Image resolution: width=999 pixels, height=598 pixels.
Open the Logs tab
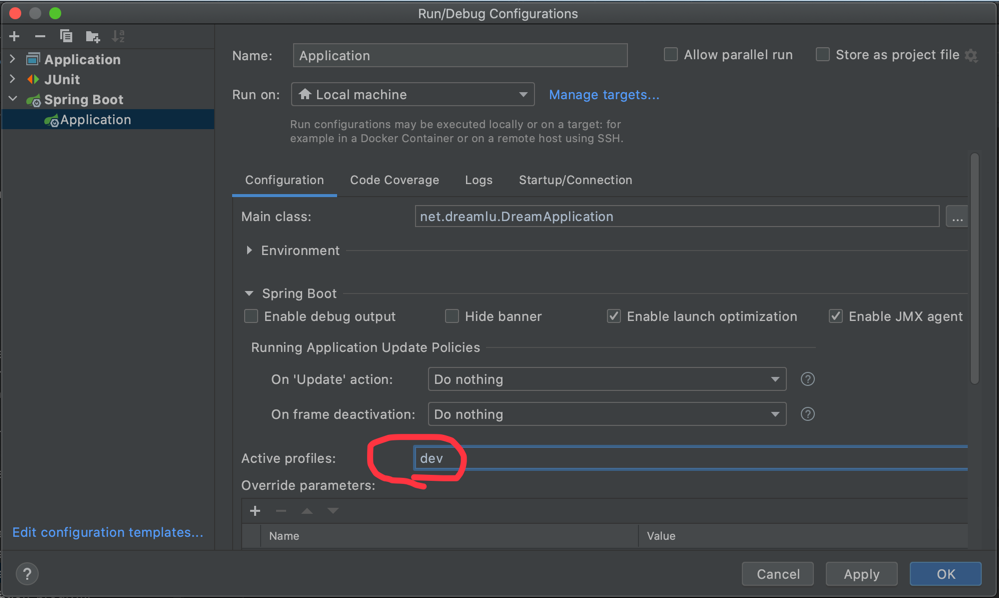tap(478, 180)
